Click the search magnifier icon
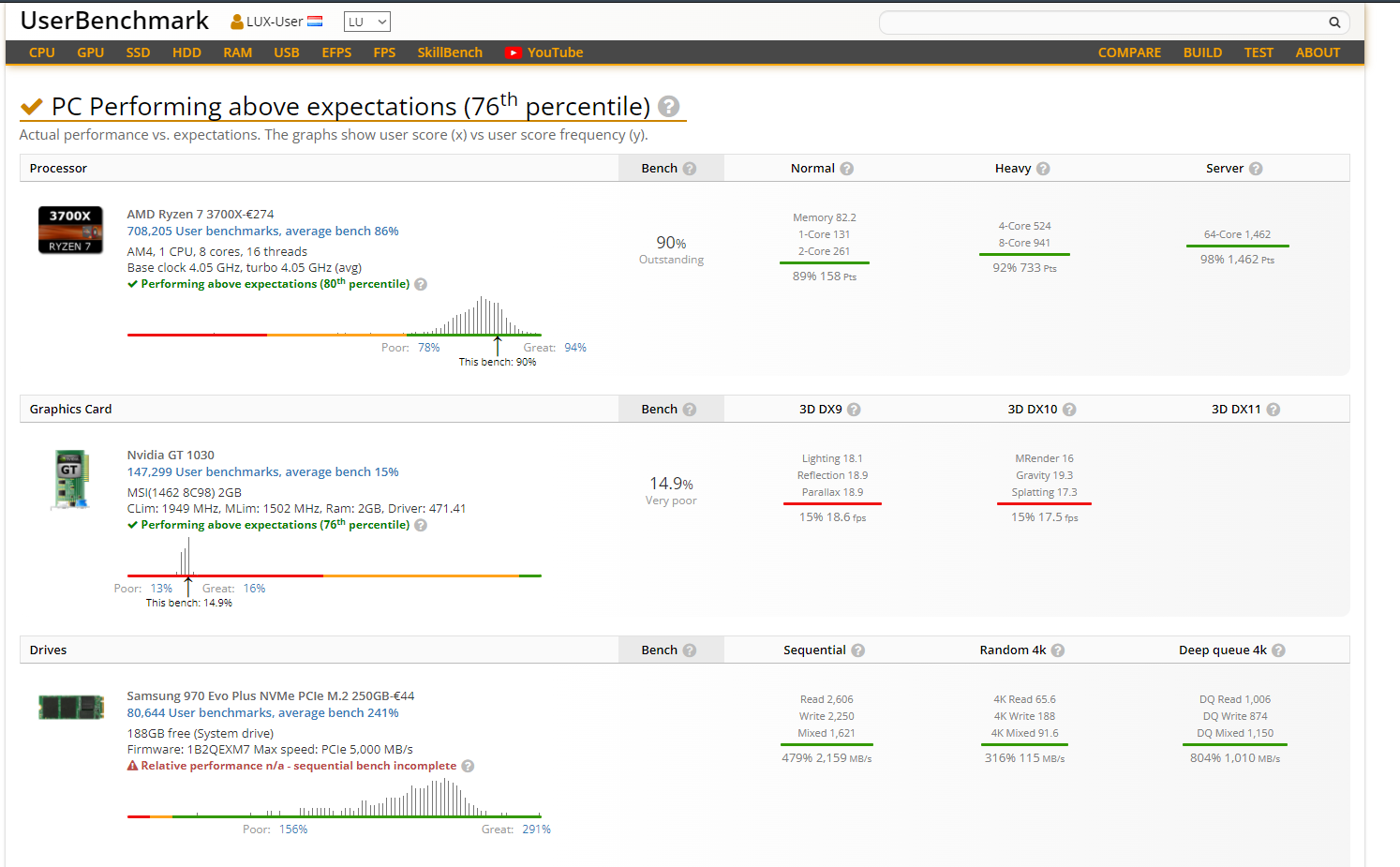 (x=1334, y=22)
